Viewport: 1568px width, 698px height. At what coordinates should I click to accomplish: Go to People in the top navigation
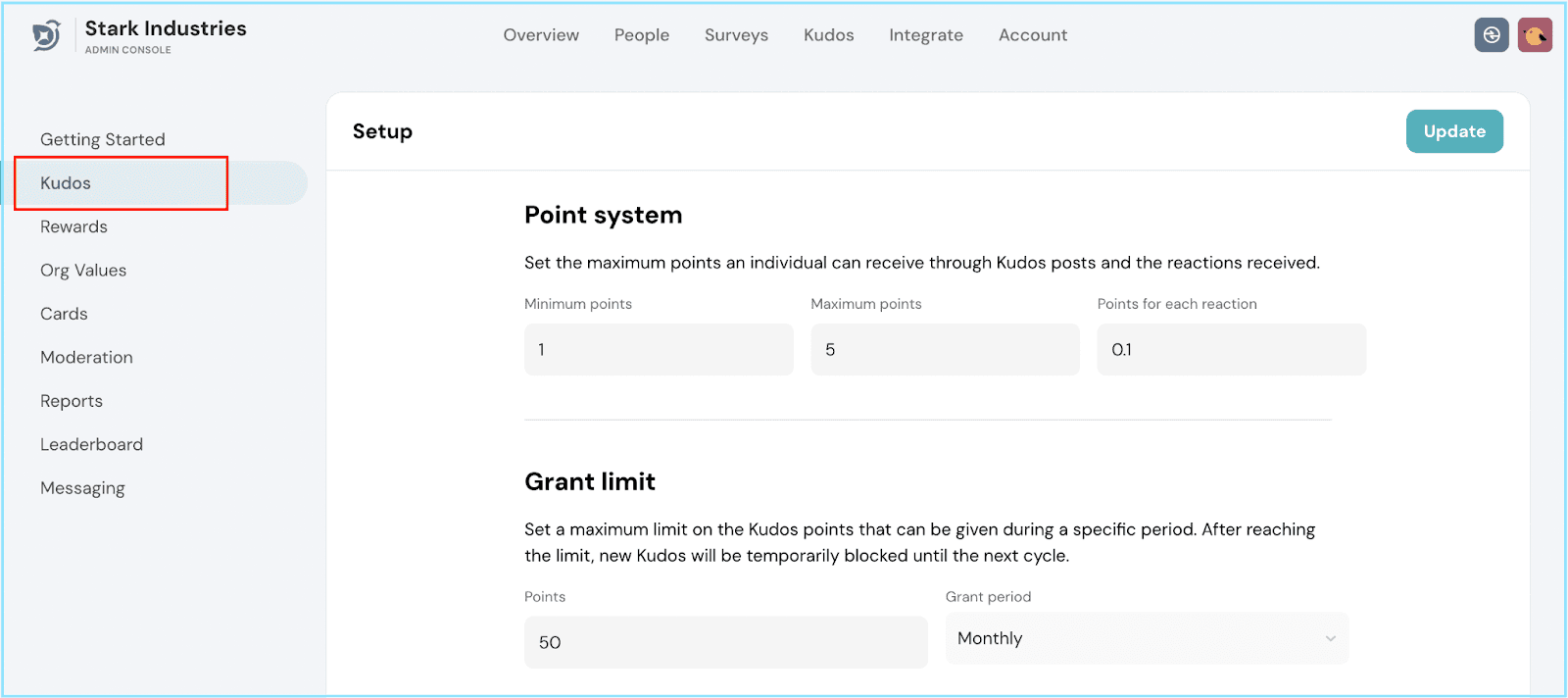point(641,35)
